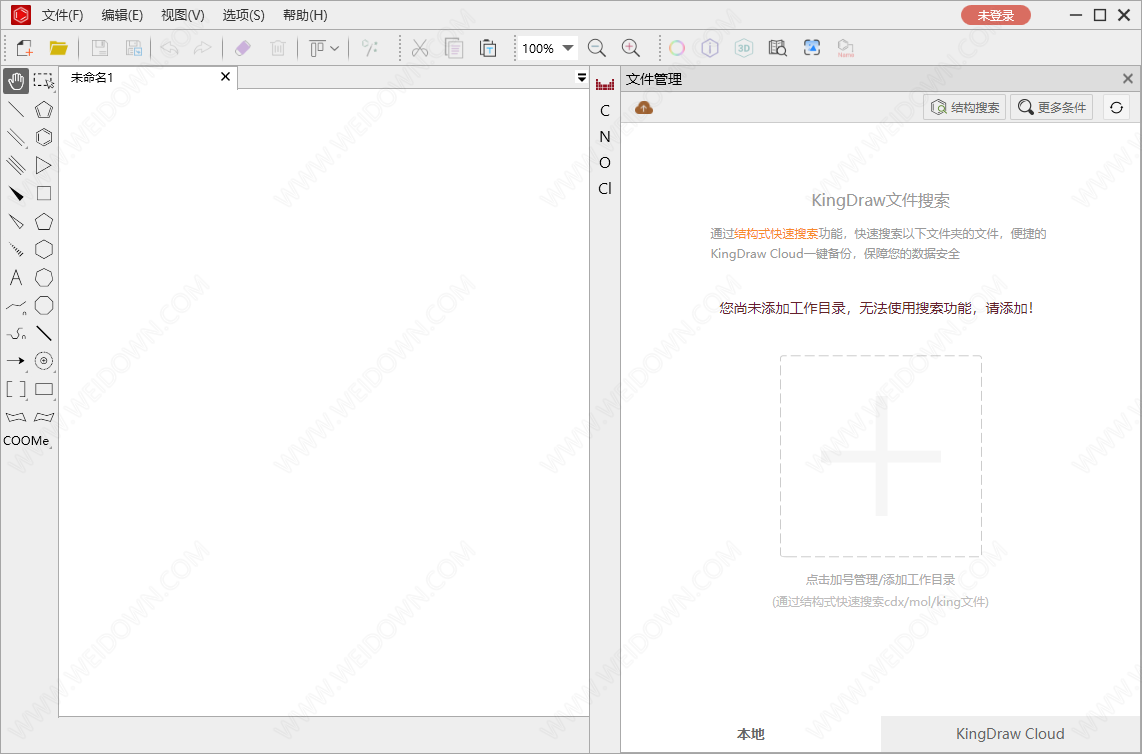Close the 文件管理 panel
Viewport: 1142px width, 754px height.
(1127, 79)
